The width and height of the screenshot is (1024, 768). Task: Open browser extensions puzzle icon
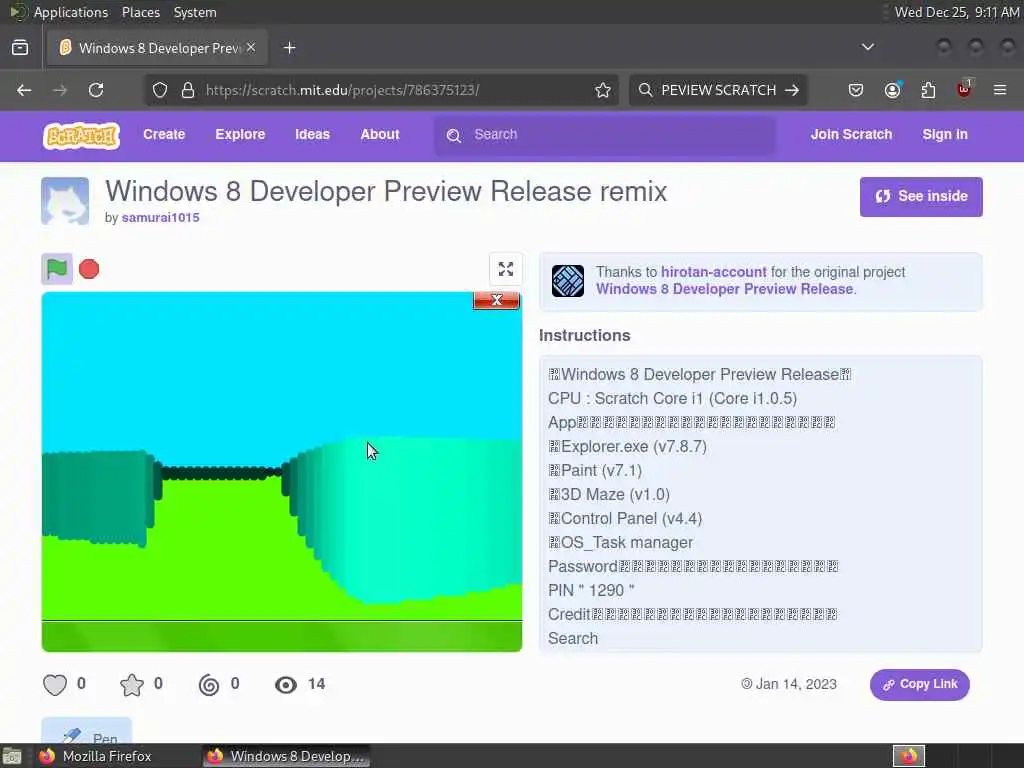(x=928, y=90)
